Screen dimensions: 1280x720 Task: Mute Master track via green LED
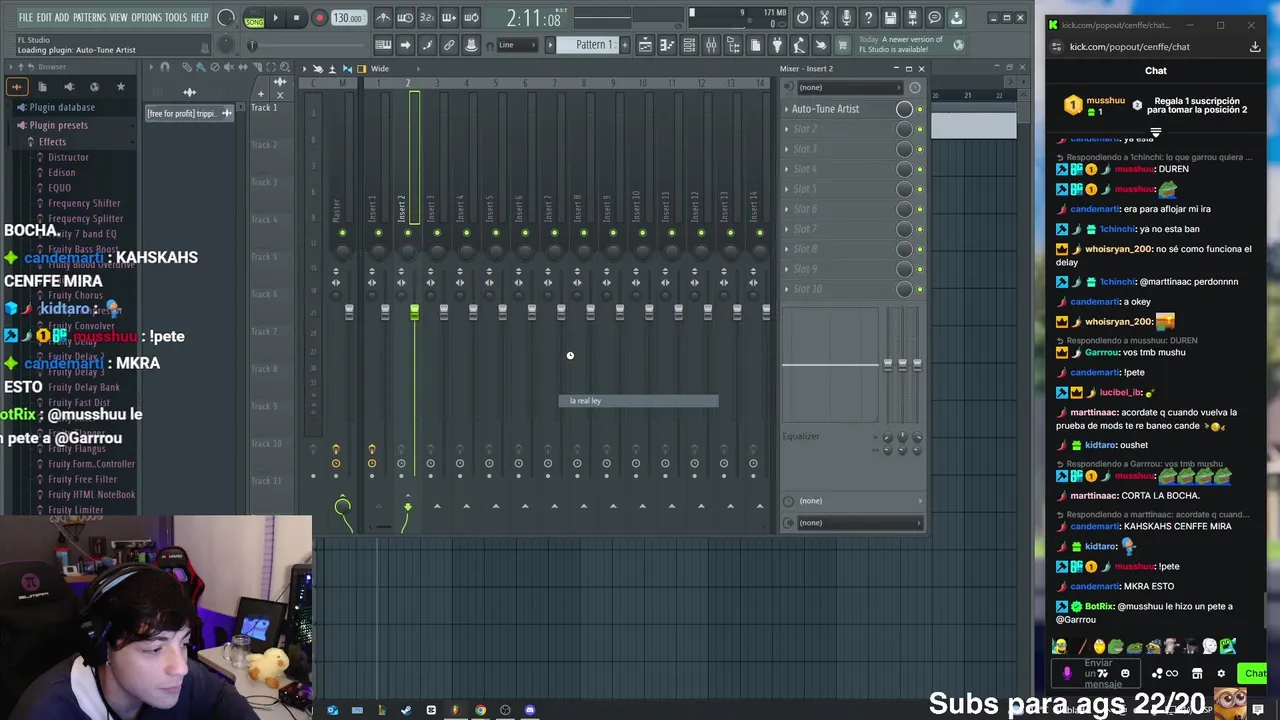(342, 233)
